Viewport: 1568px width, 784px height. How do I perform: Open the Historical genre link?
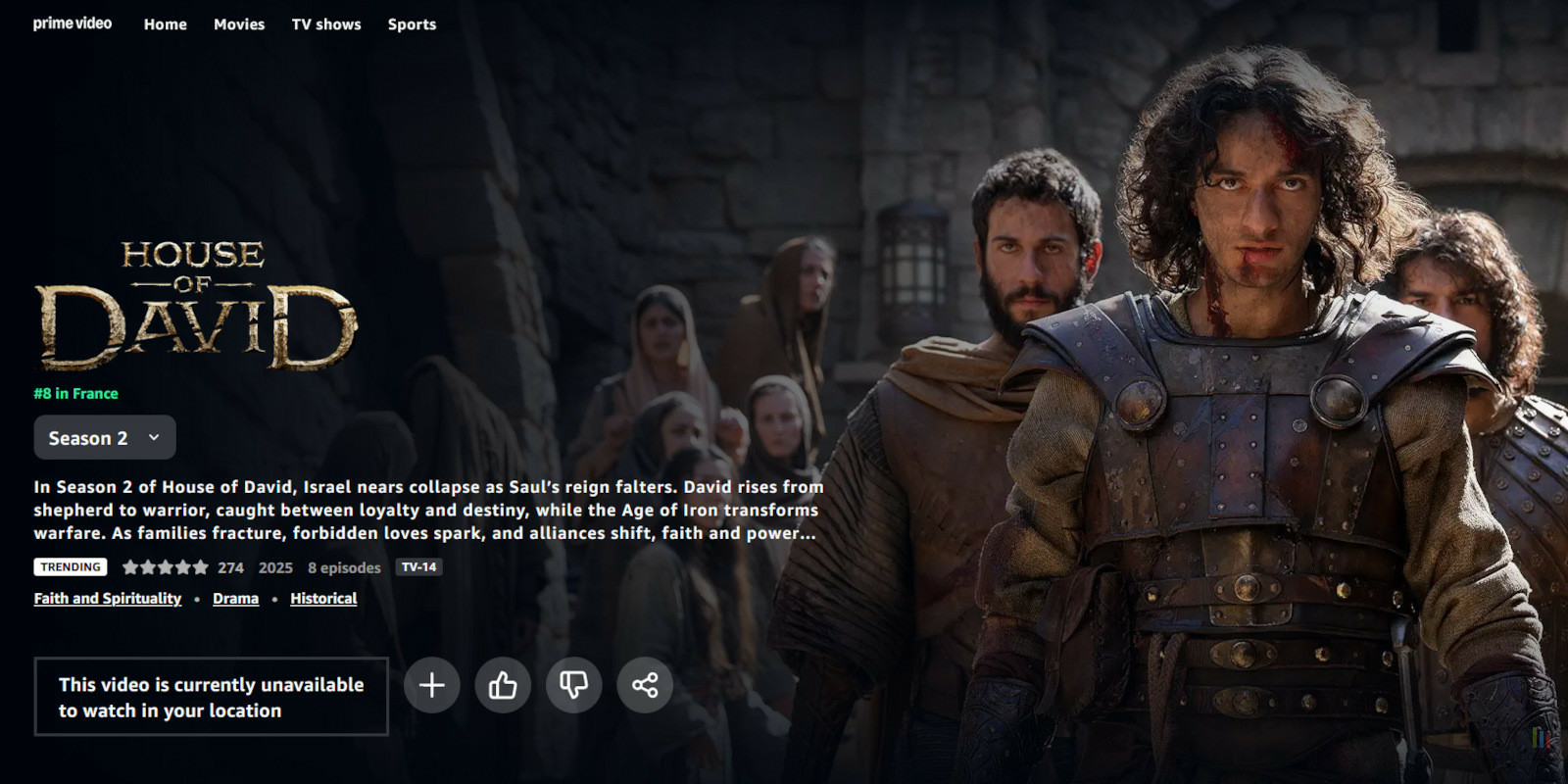(323, 599)
